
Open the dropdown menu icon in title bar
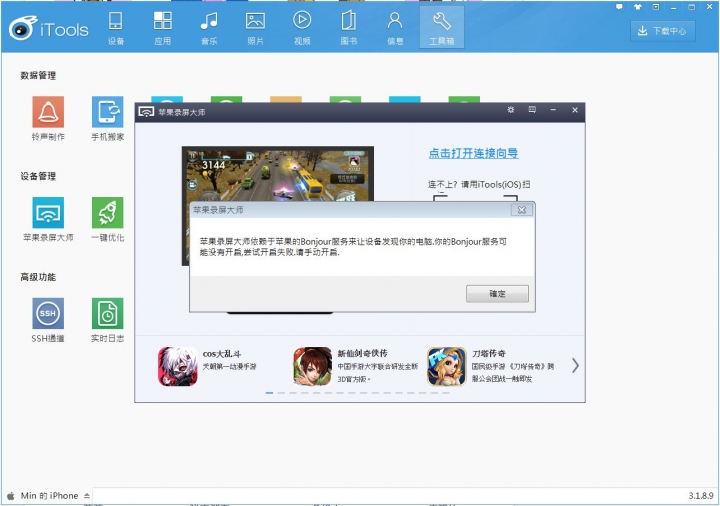pos(655,7)
